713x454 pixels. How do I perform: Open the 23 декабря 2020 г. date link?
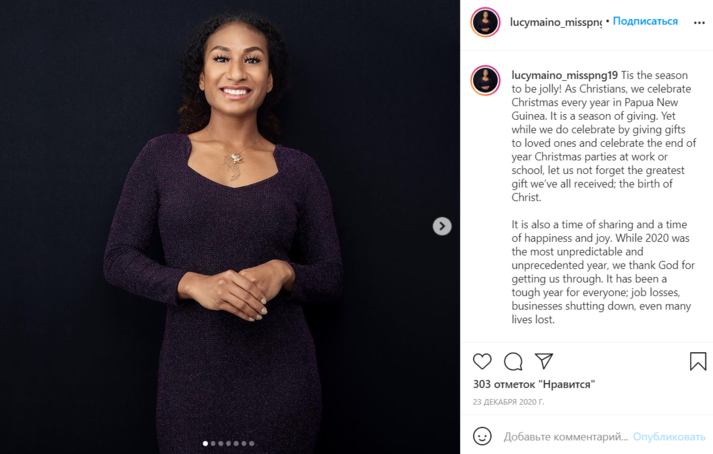509,402
